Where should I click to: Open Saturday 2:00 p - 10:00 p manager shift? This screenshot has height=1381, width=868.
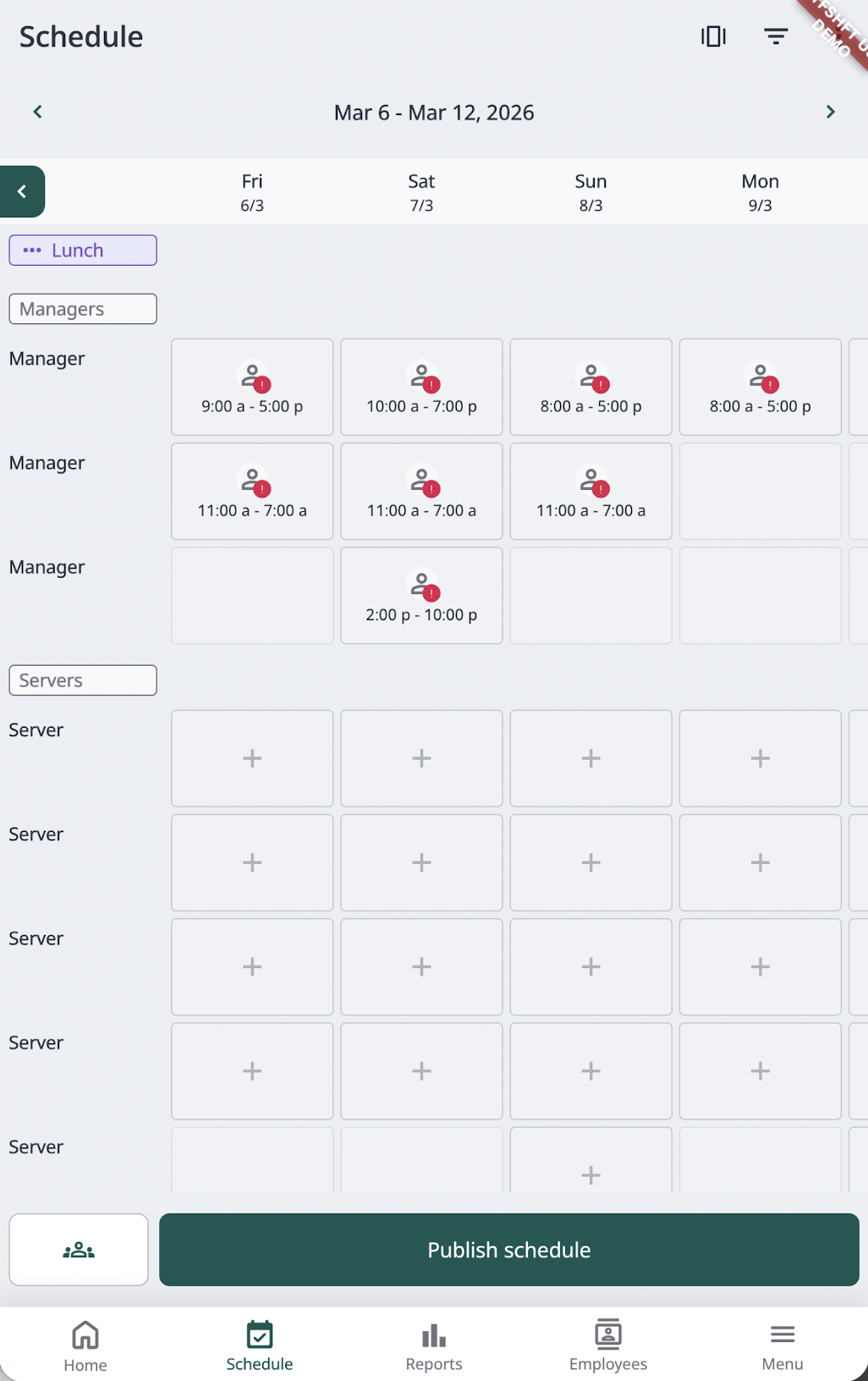(x=421, y=596)
